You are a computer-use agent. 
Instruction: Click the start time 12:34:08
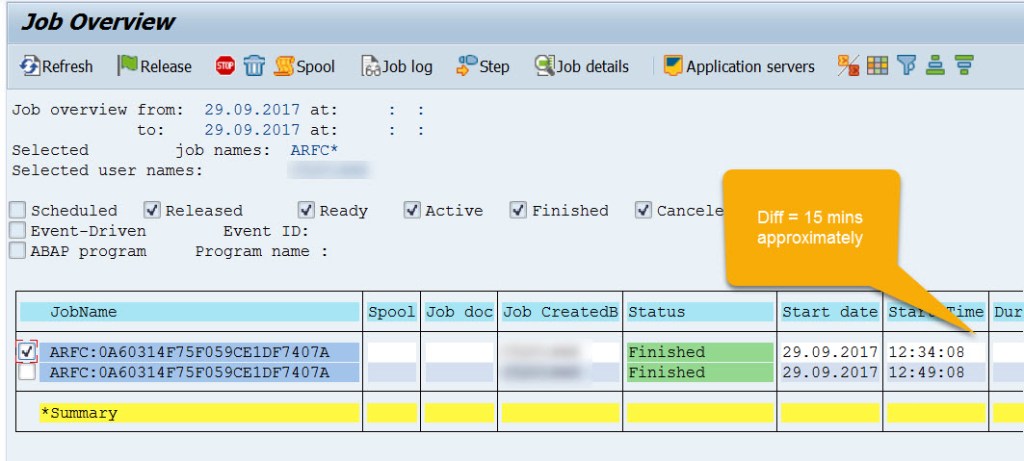pos(927,353)
